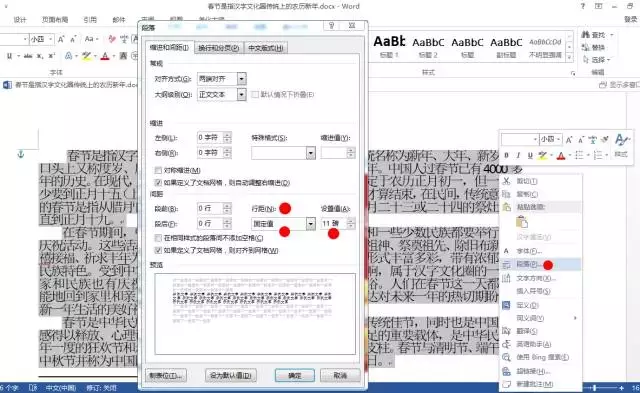Expand synonyms submenu (同义词) in context menu
This screenshot has width=640, height=393.
(575, 318)
